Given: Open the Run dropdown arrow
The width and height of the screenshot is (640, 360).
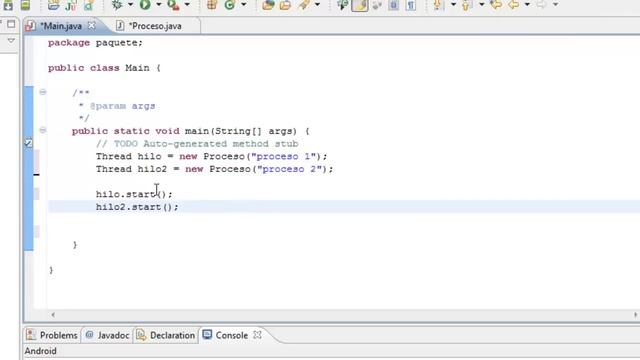Looking at the screenshot, I should tap(159, 4).
